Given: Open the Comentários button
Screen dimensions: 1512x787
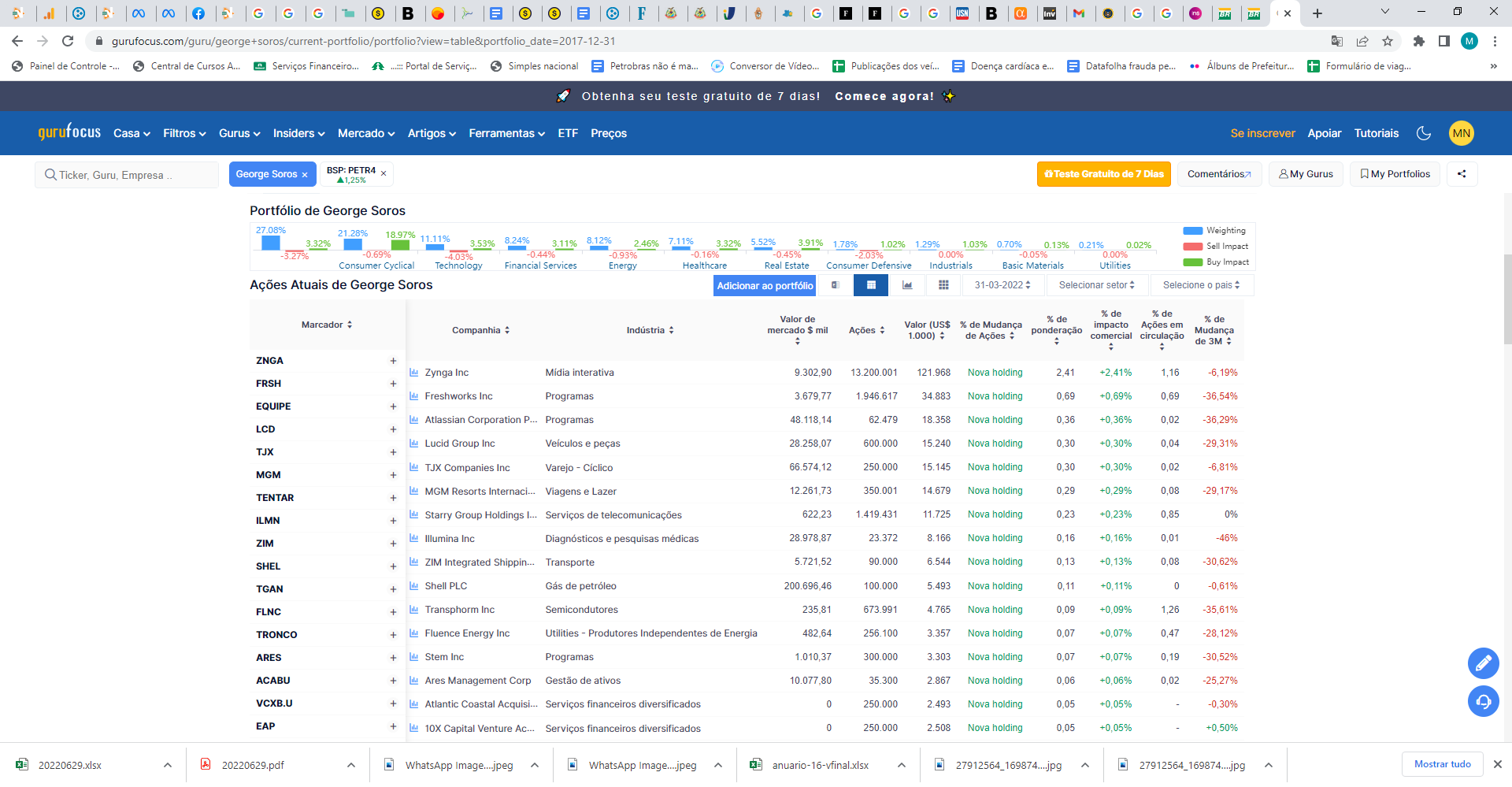Looking at the screenshot, I should click(x=1219, y=174).
